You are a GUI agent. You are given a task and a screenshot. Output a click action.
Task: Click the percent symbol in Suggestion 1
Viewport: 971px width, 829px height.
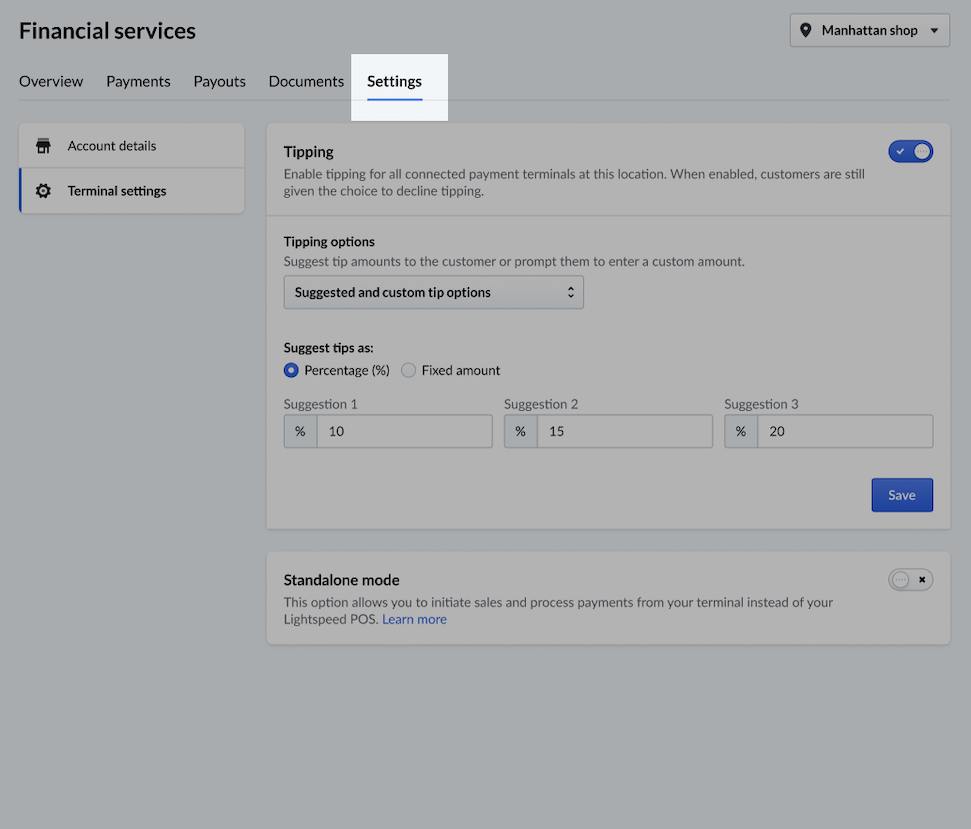point(300,432)
